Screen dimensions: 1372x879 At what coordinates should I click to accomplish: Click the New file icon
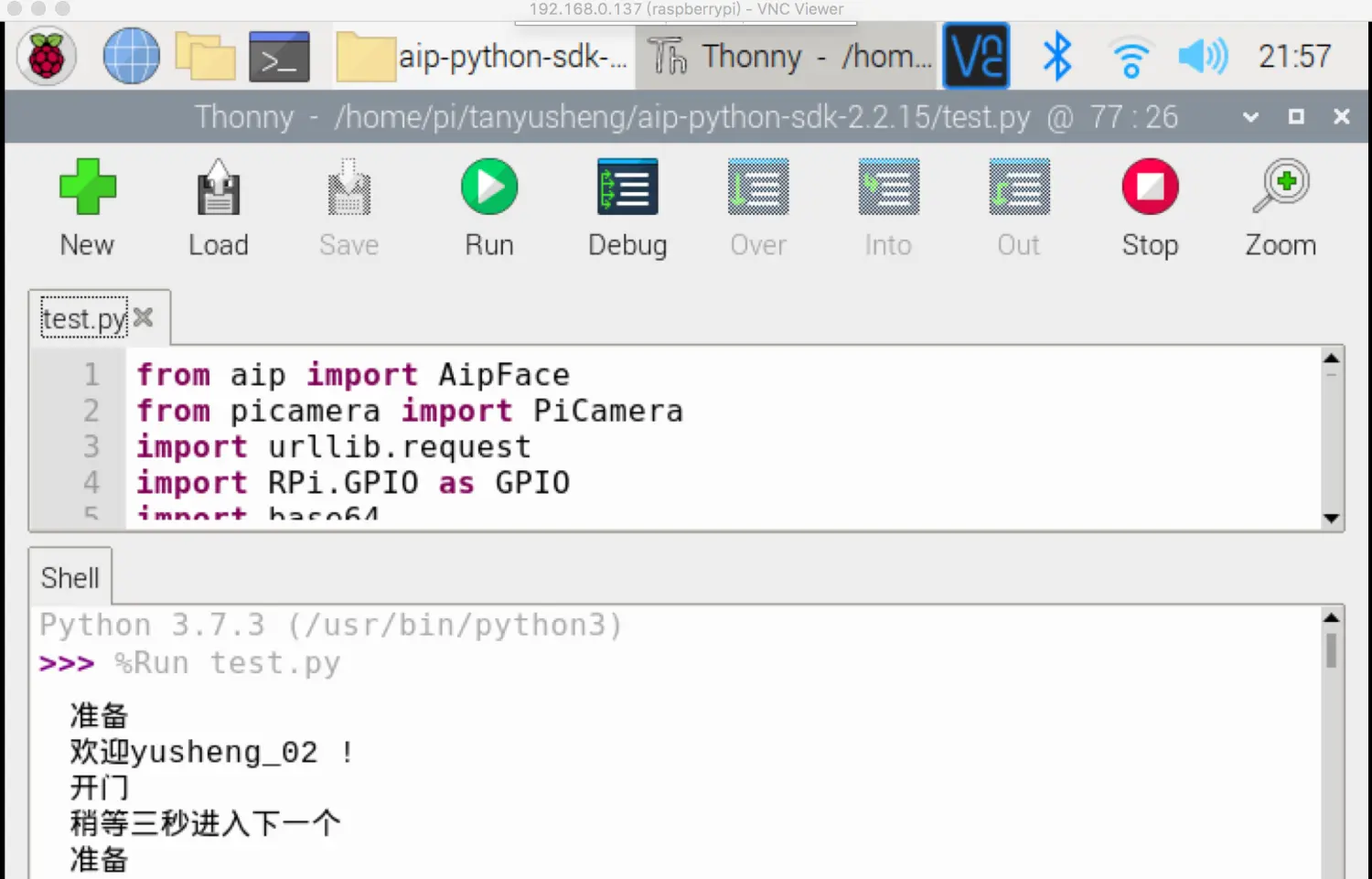point(88,187)
